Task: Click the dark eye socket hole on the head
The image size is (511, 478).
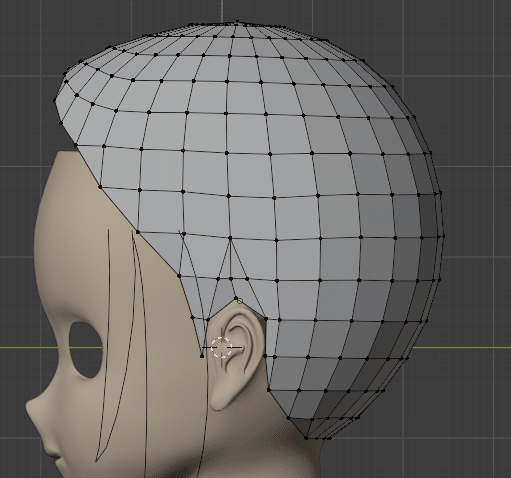Action: click(x=85, y=350)
